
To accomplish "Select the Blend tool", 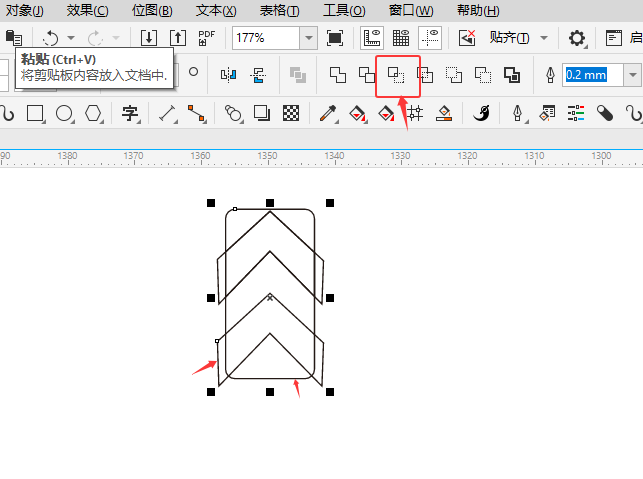I will tap(233, 113).
